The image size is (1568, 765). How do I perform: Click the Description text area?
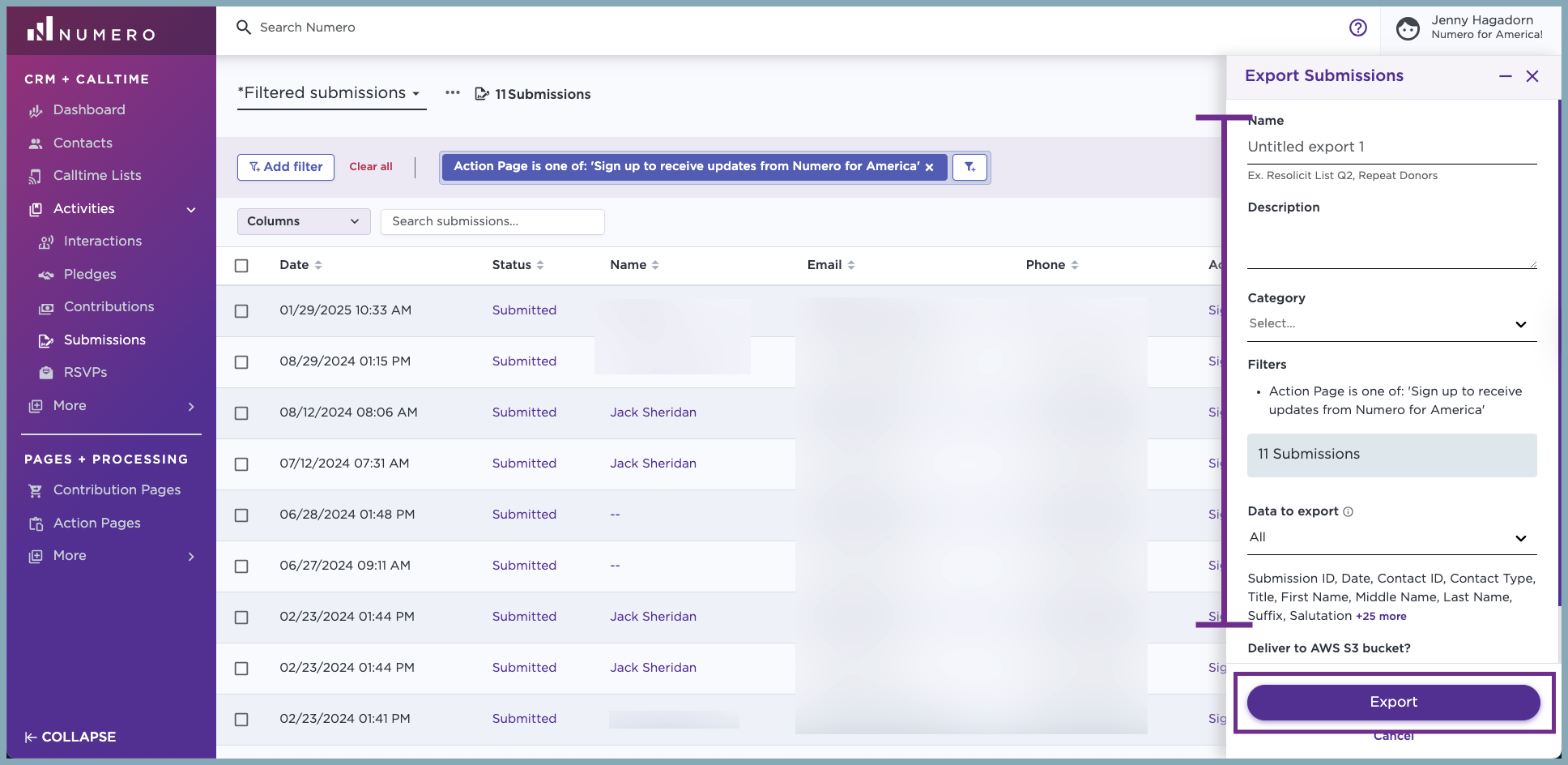[x=1391, y=244]
